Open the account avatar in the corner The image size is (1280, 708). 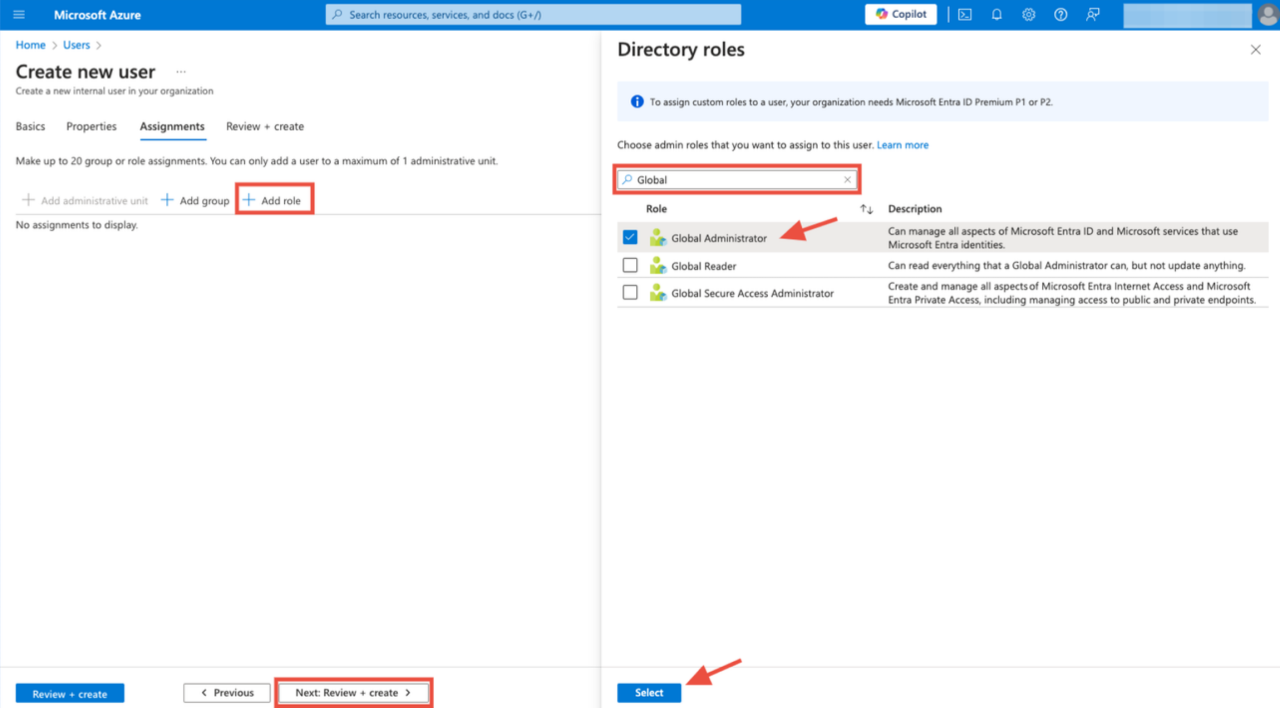pos(1267,14)
